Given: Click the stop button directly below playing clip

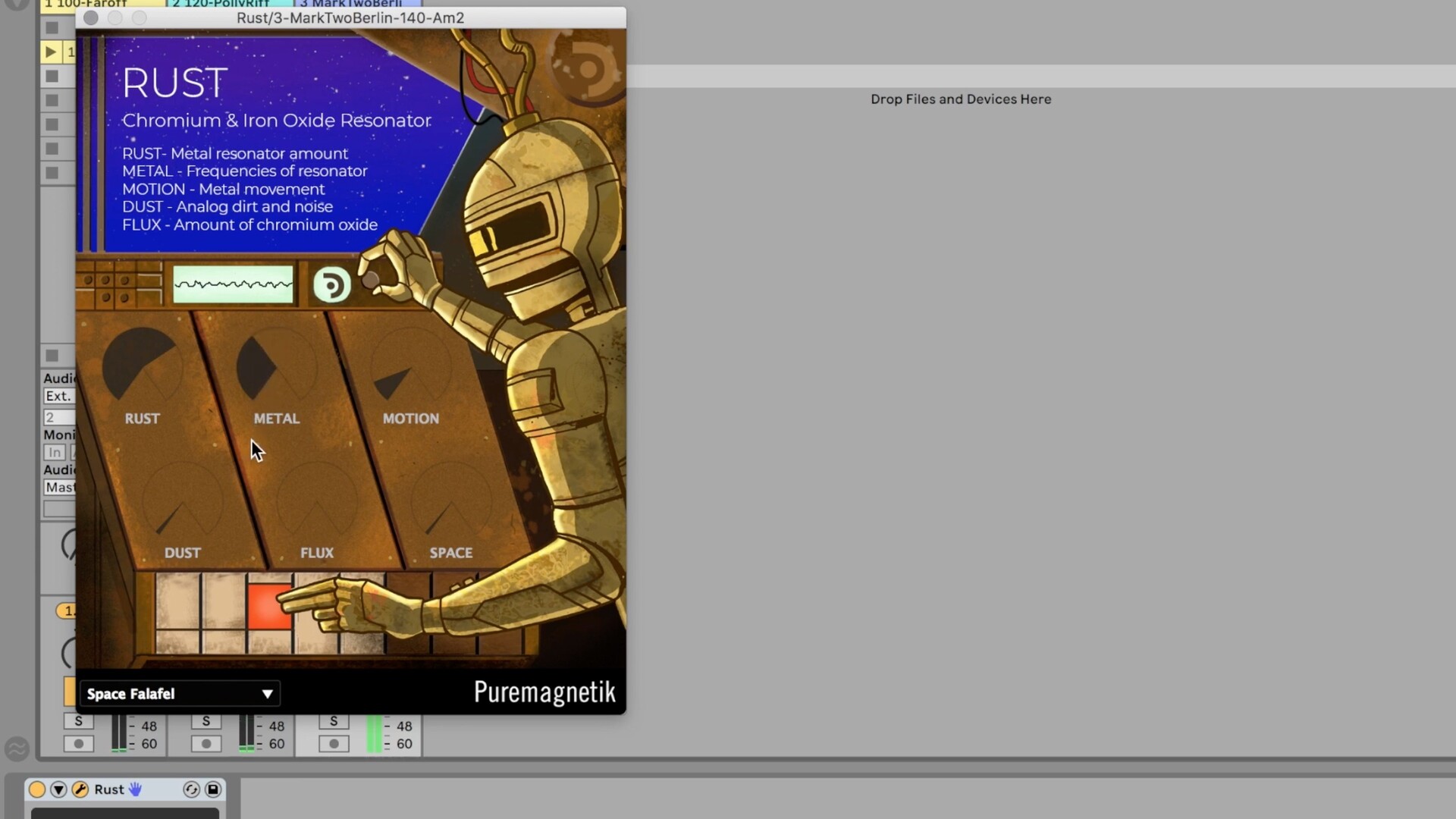Looking at the screenshot, I should 52,76.
